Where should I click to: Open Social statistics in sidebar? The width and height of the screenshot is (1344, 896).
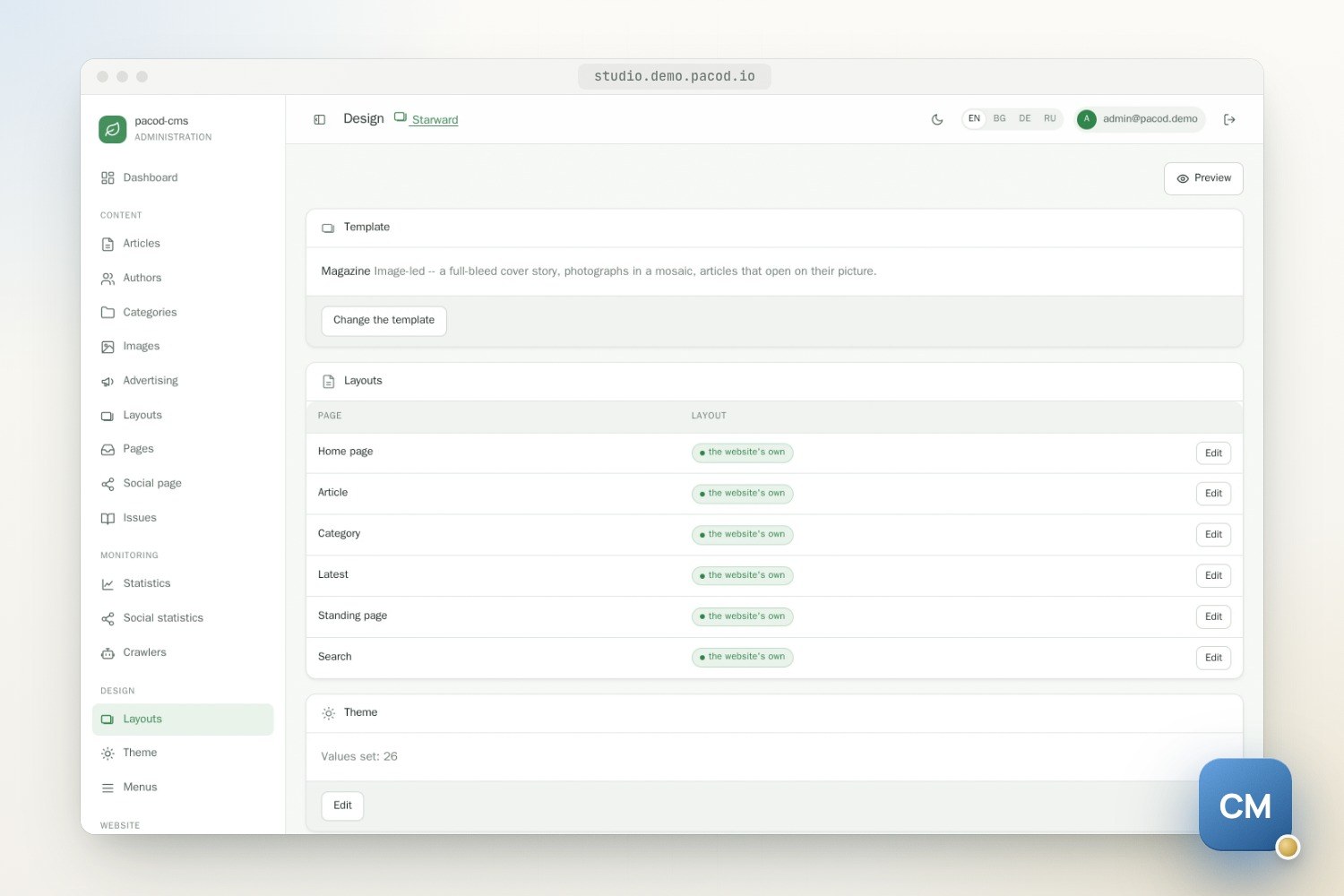pos(183,618)
